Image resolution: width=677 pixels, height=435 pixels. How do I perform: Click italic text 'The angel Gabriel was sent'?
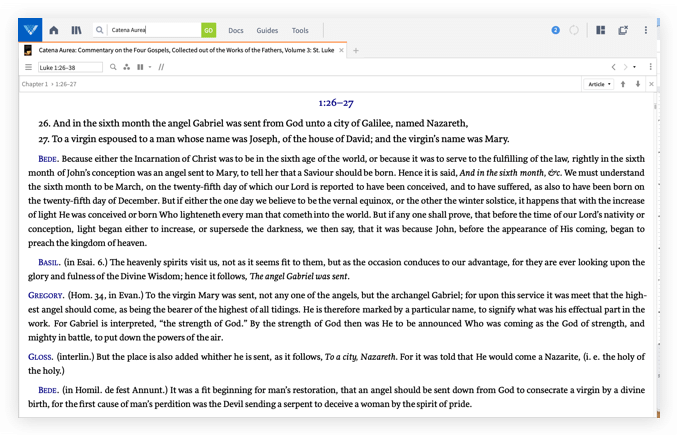click(x=298, y=276)
